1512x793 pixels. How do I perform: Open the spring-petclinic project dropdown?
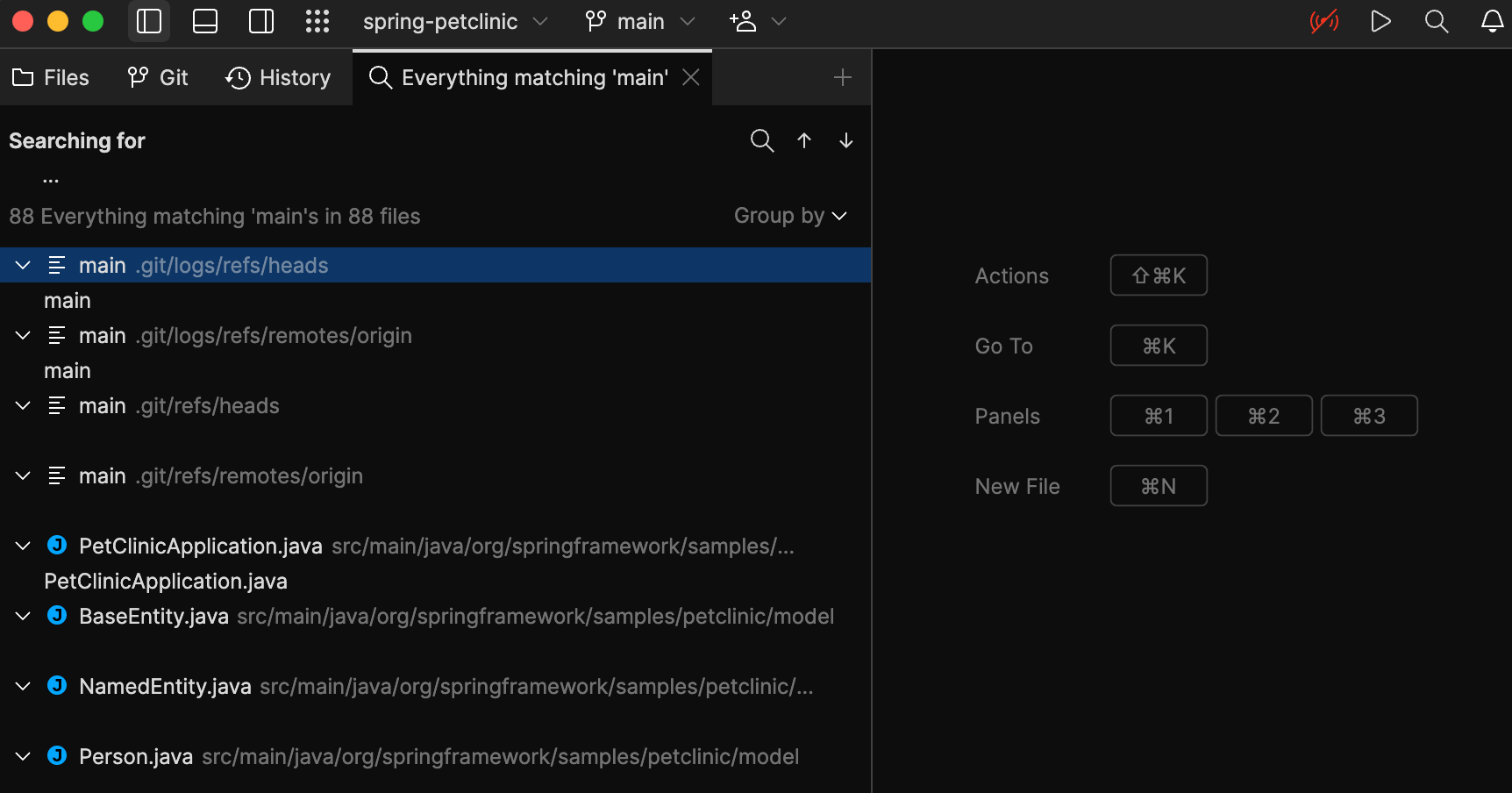455,21
